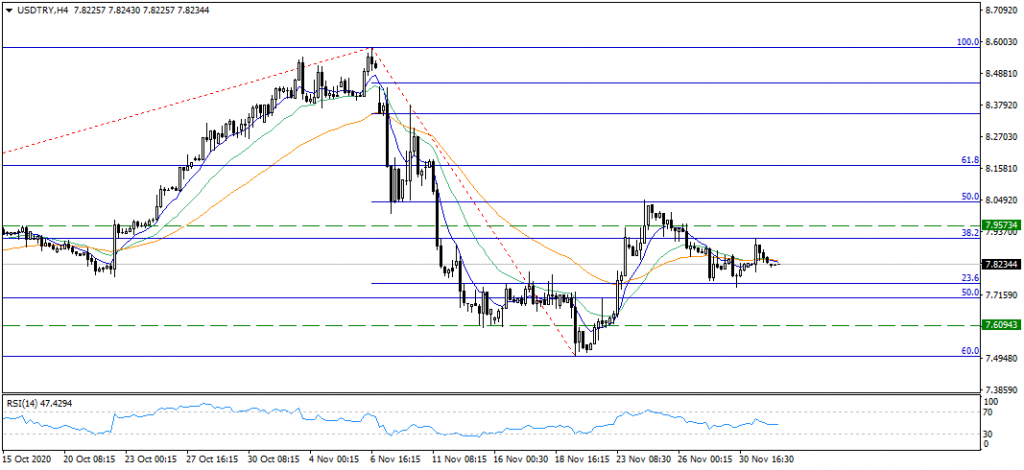Viewport: 1024px width, 470px height.
Task: Click the 7.38590 price axis label
Action: pos(1000,389)
